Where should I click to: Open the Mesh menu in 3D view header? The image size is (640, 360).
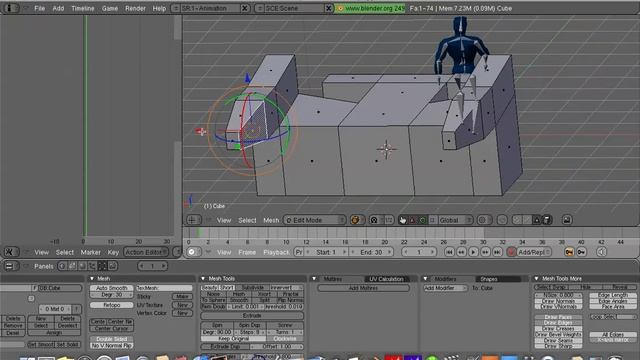[x=271, y=220]
